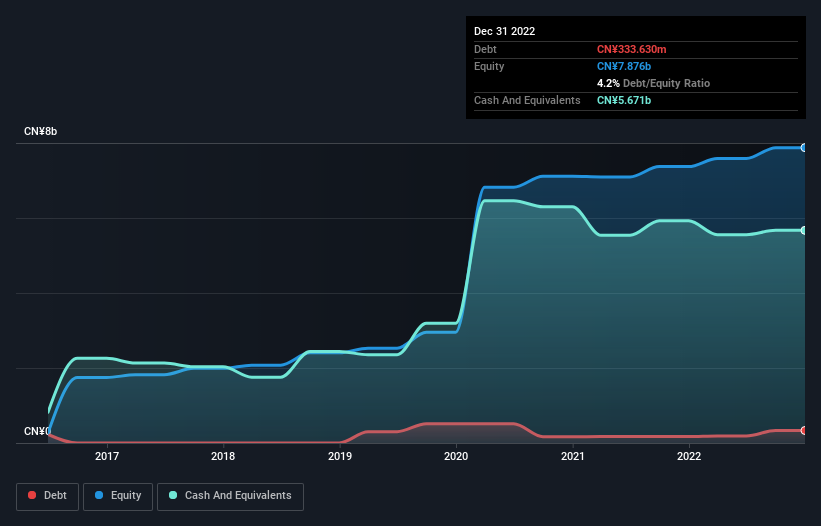Image resolution: width=821 pixels, height=526 pixels.
Task: Toggle the Equity series legend button
Action: coord(118,496)
